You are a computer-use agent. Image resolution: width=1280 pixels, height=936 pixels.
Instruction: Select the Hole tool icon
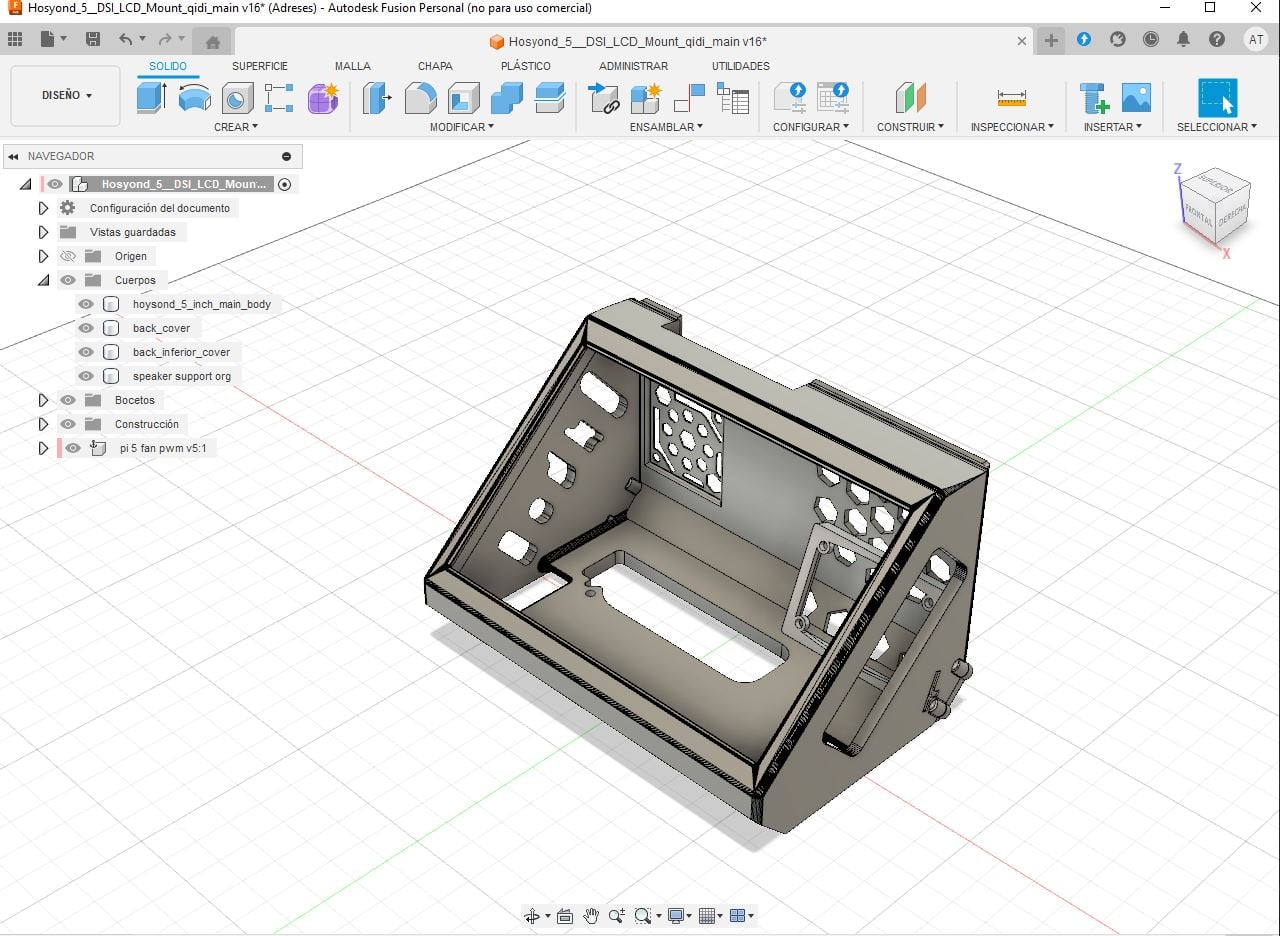click(237, 98)
